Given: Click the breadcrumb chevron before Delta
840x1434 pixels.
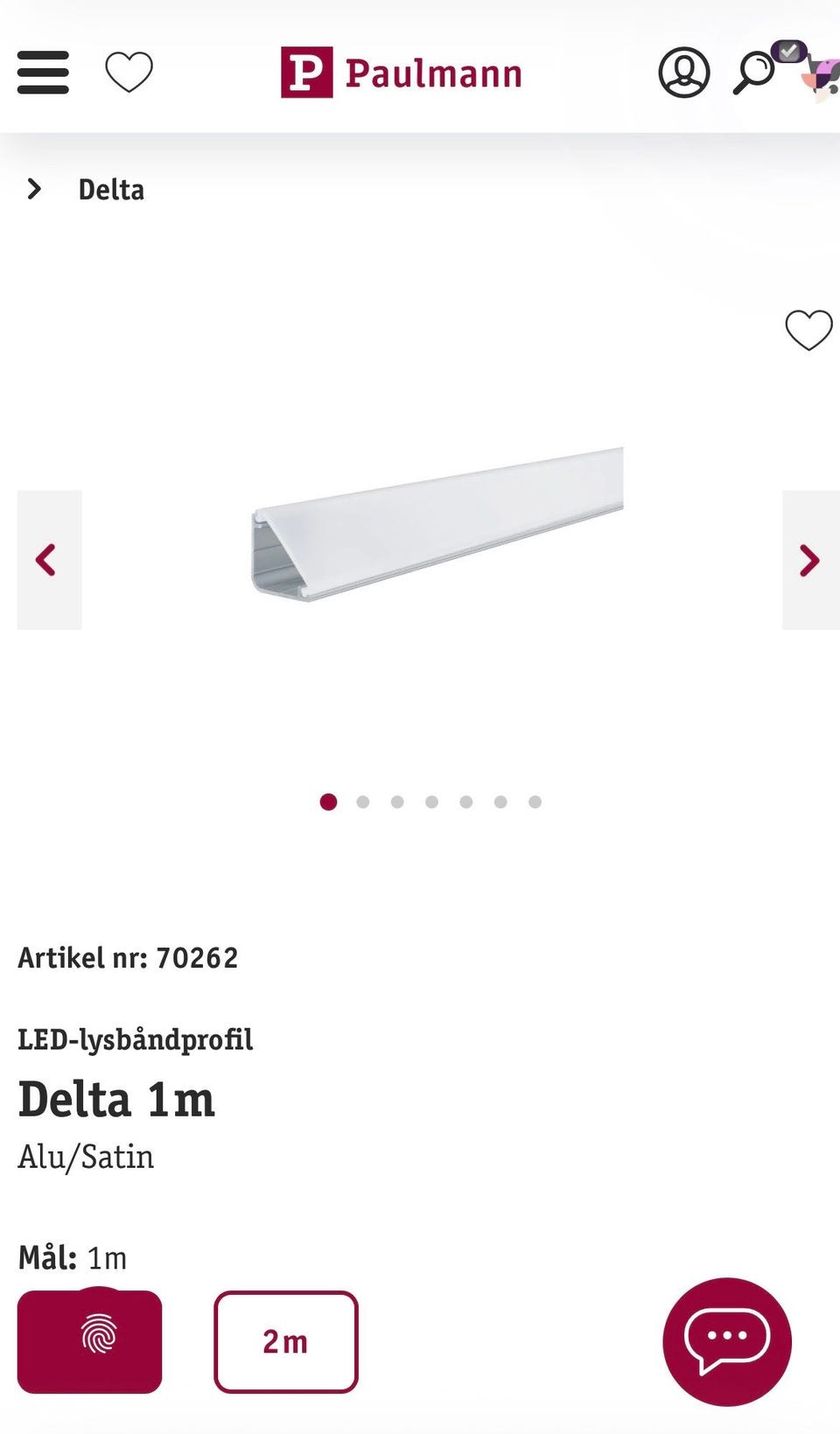Looking at the screenshot, I should [x=34, y=189].
